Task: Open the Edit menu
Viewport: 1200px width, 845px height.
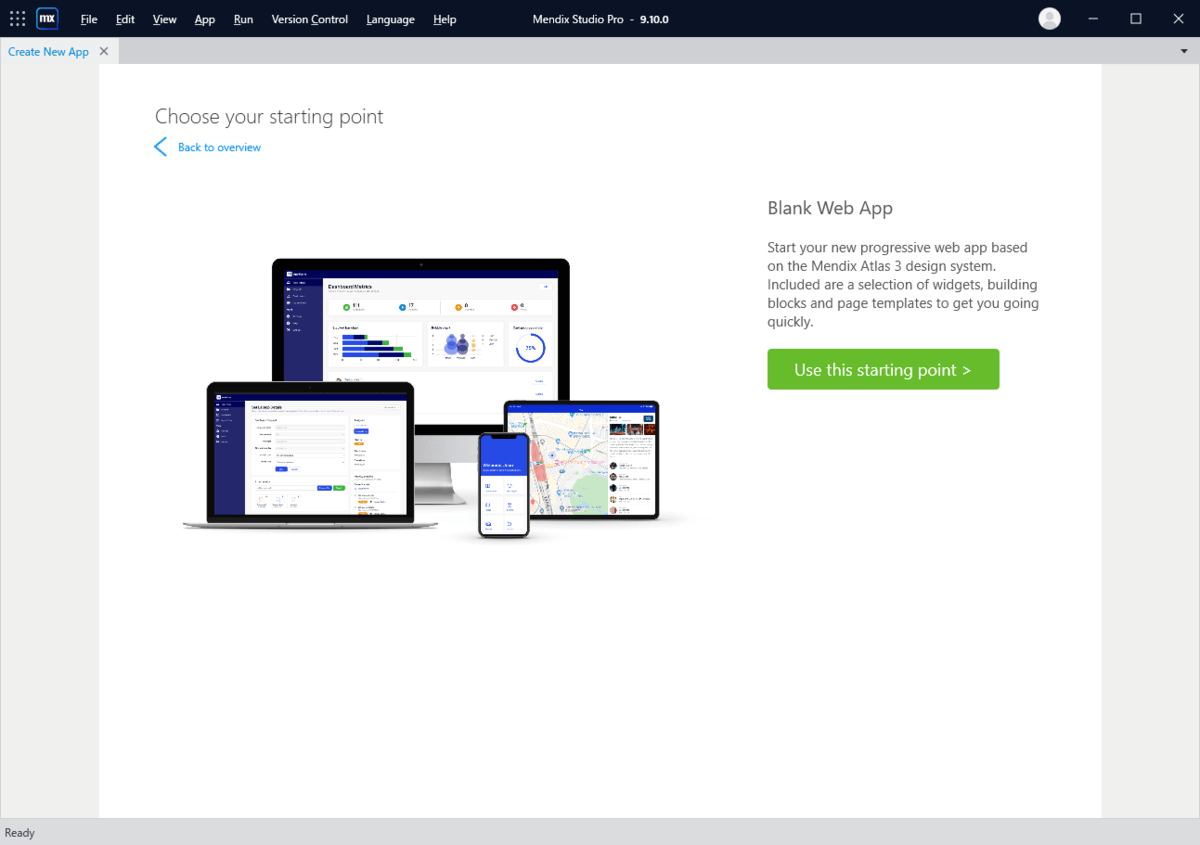Action: click(125, 19)
